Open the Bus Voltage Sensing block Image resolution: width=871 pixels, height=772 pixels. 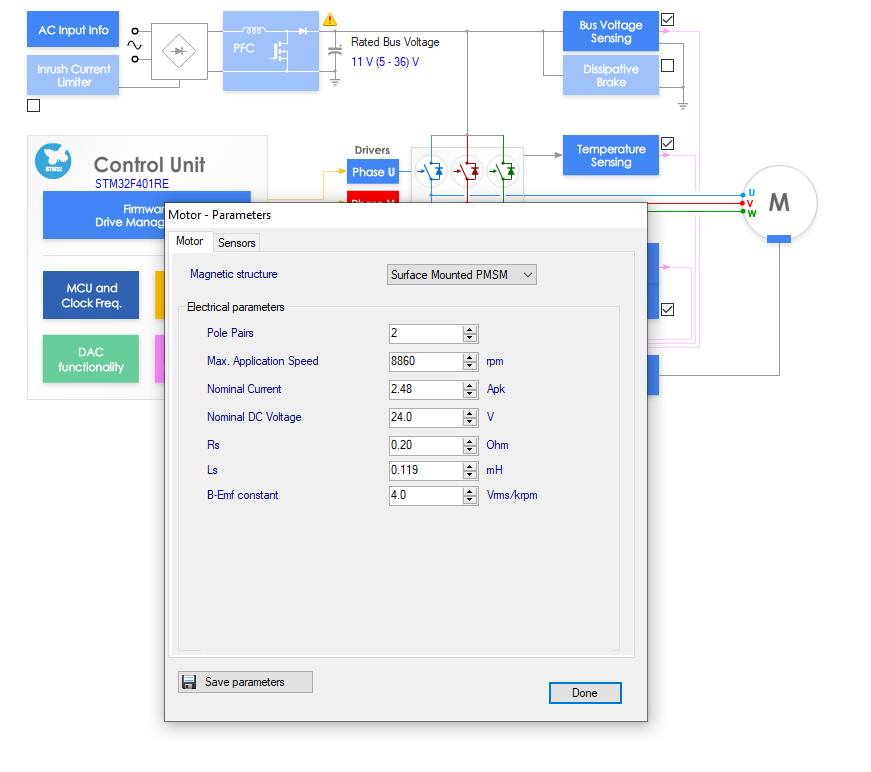click(x=610, y=31)
